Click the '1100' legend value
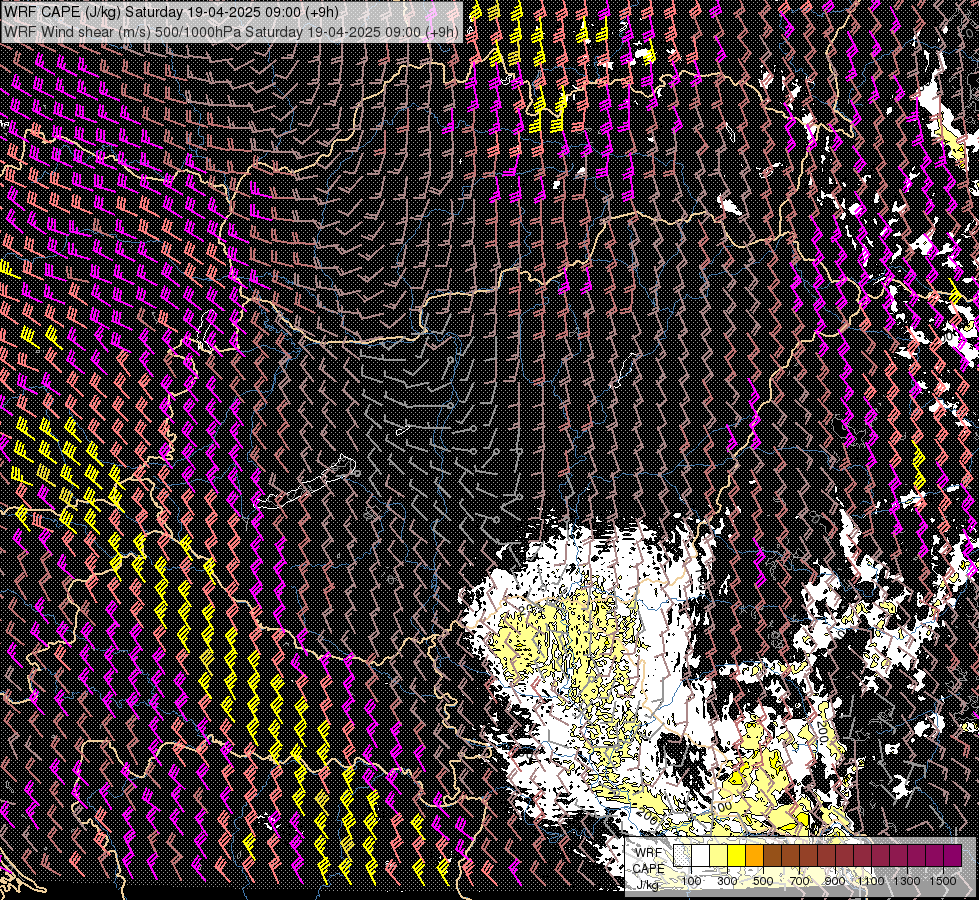This screenshot has width=979, height=900. (x=871, y=881)
